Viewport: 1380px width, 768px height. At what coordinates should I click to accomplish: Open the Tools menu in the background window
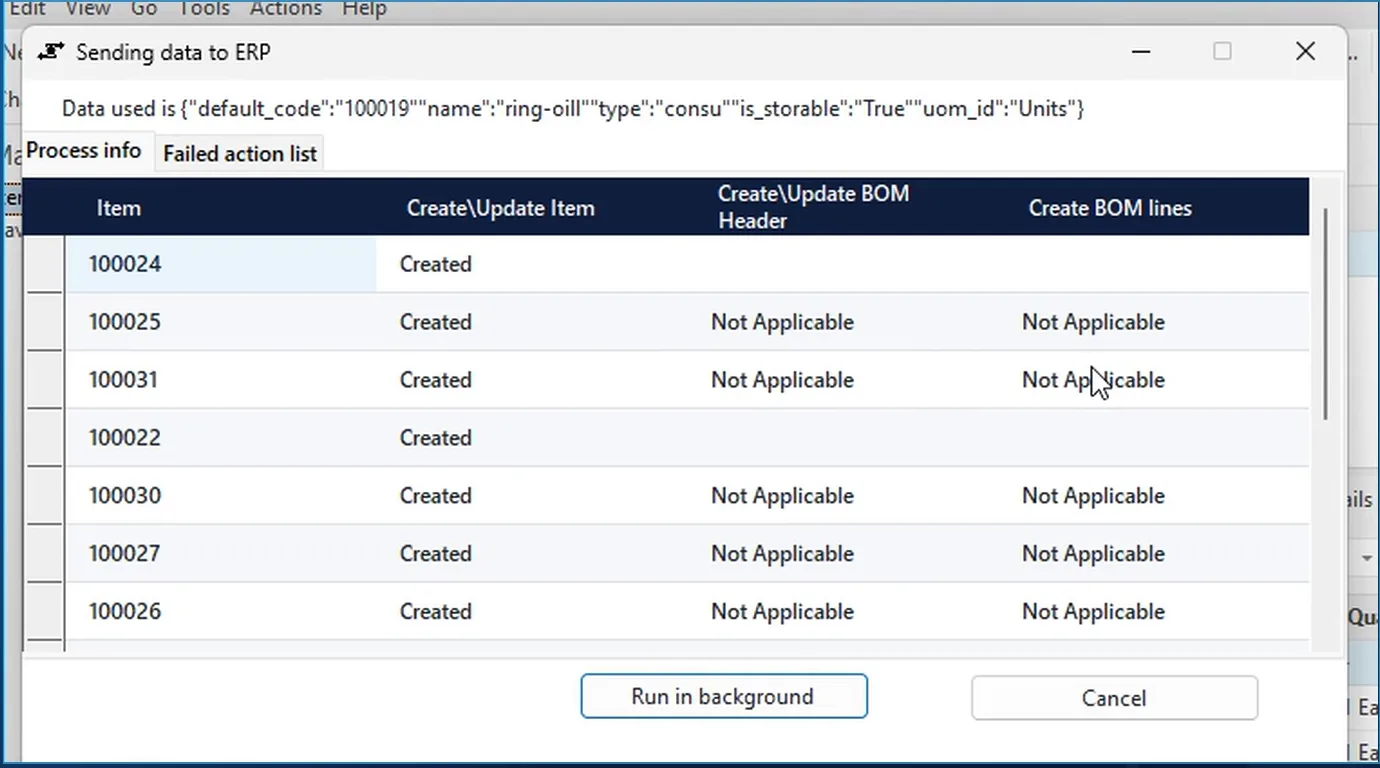(x=203, y=8)
